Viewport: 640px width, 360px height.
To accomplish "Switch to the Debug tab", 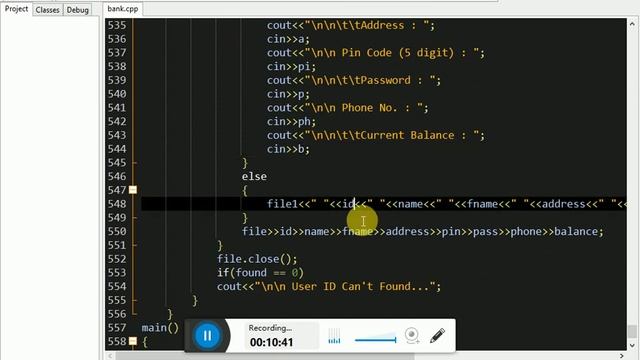I will point(78,10).
